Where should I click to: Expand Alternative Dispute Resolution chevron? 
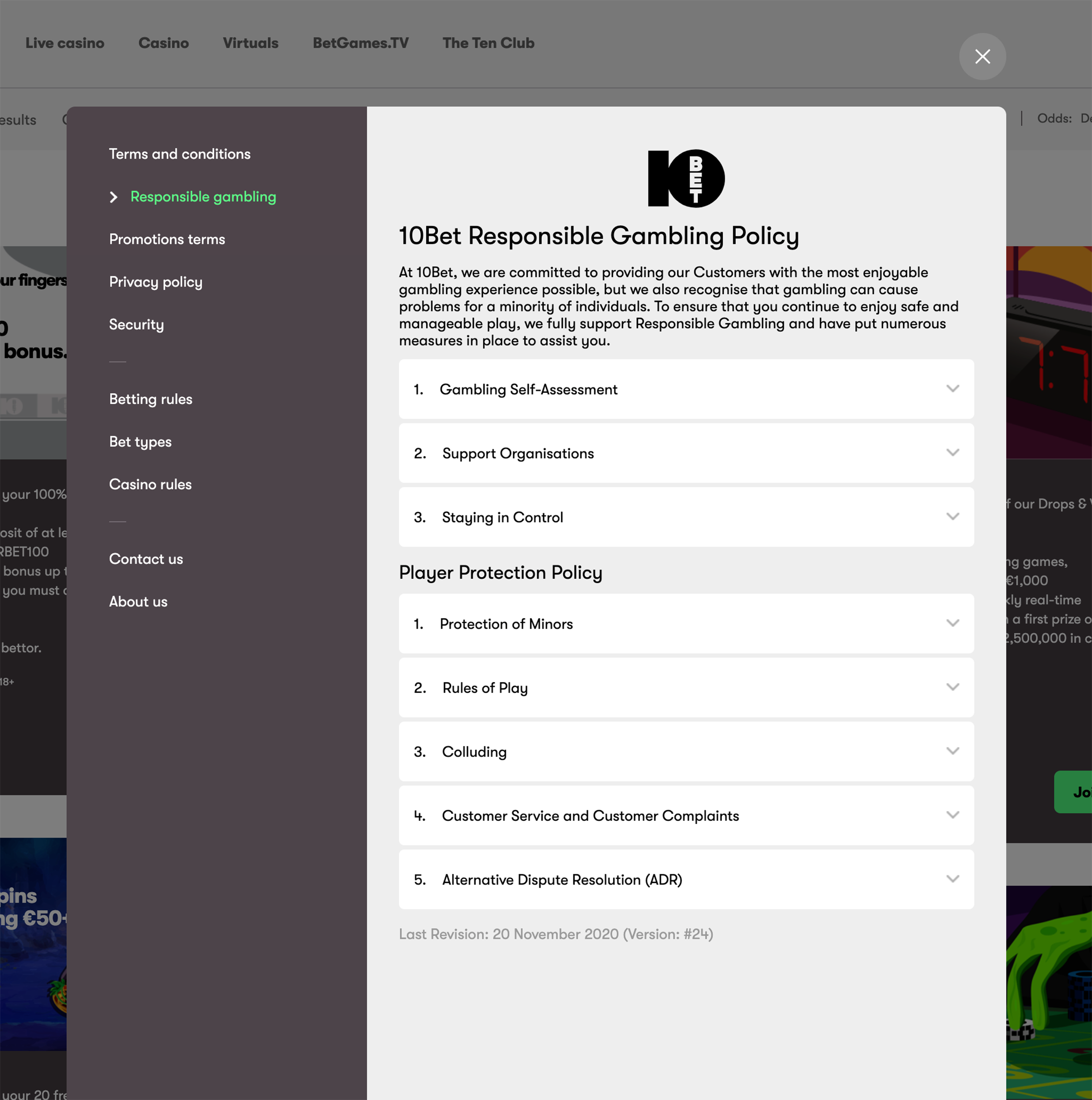pos(953,879)
